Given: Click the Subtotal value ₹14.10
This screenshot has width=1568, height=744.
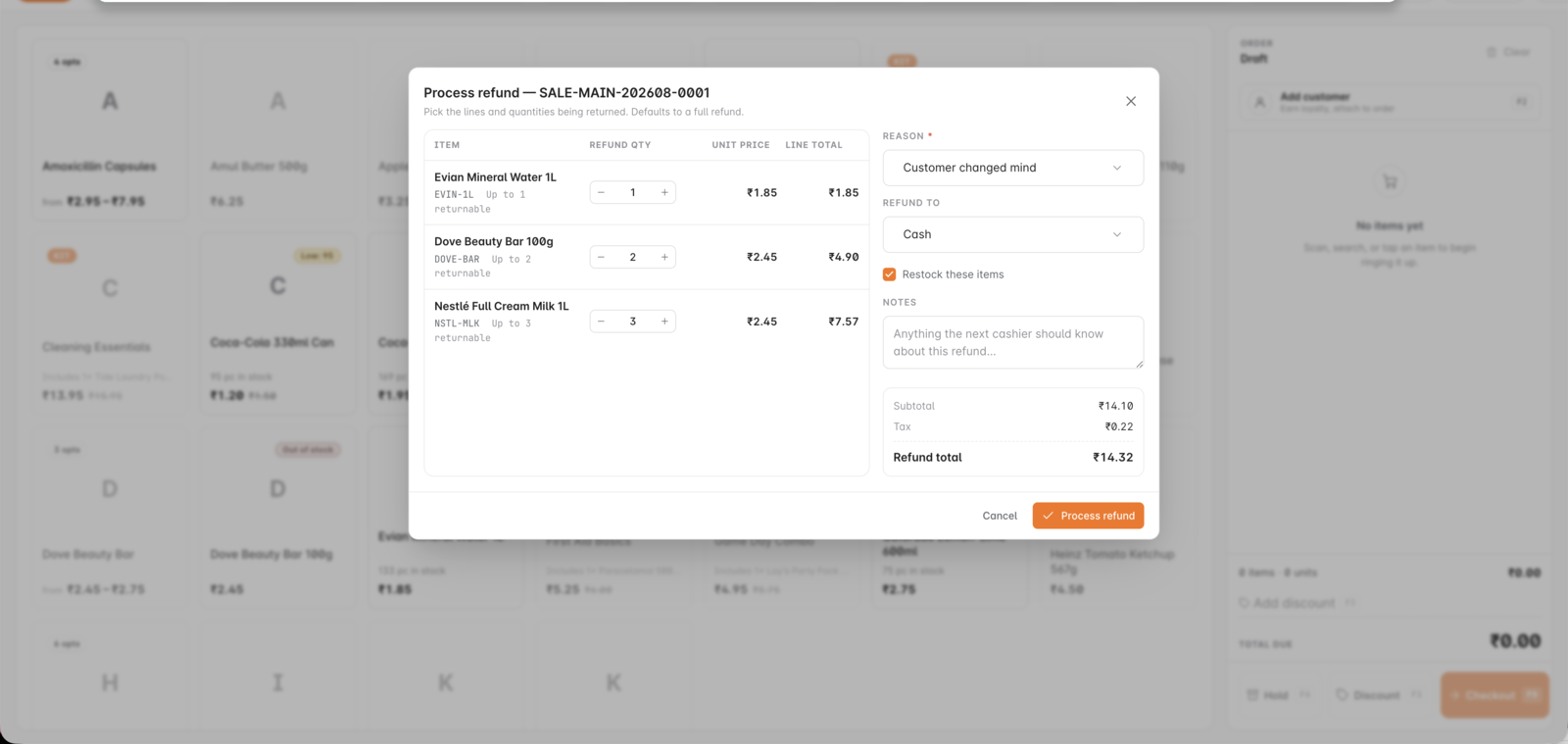Looking at the screenshot, I should click(x=1116, y=406).
